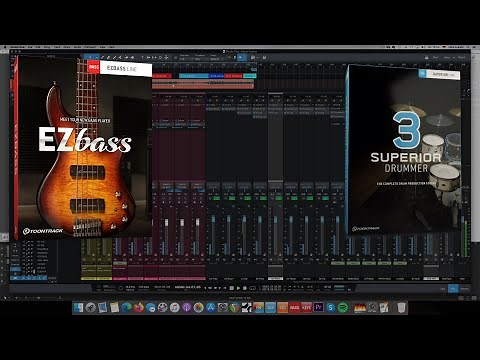The image size is (480, 360).
Task: Launch Microsoft Edge from the Dock
Action: coord(126,307)
